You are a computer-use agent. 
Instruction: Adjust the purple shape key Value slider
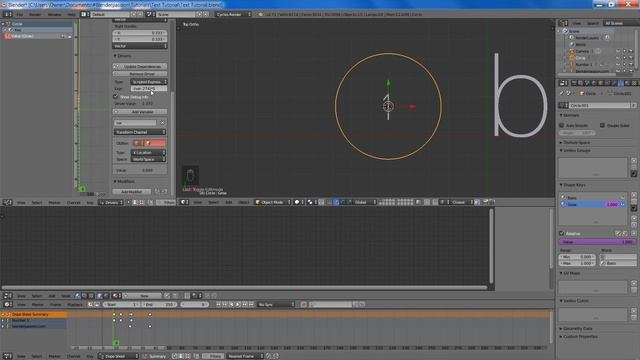click(x=596, y=242)
